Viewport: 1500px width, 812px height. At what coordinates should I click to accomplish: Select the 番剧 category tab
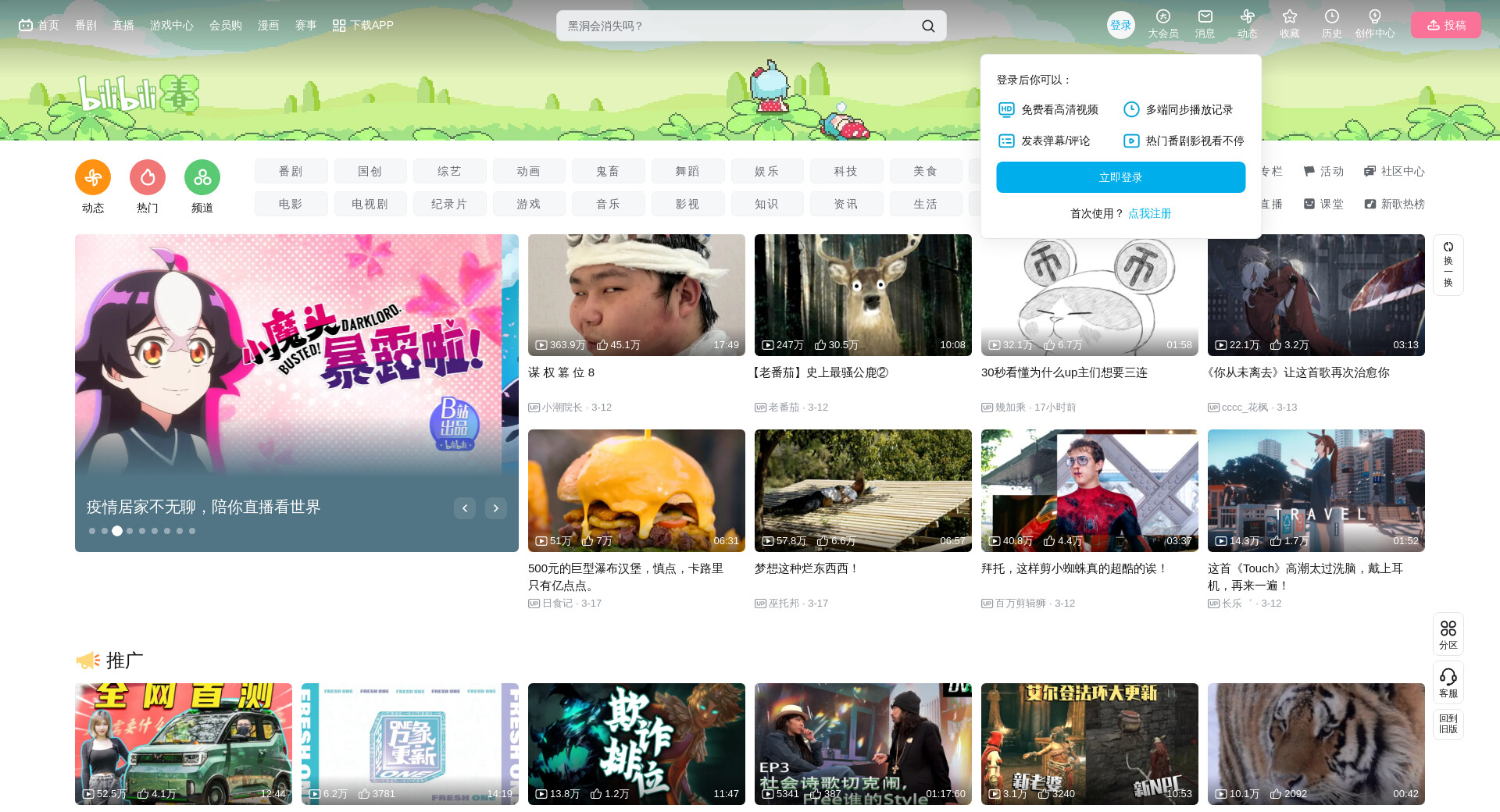pos(291,171)
